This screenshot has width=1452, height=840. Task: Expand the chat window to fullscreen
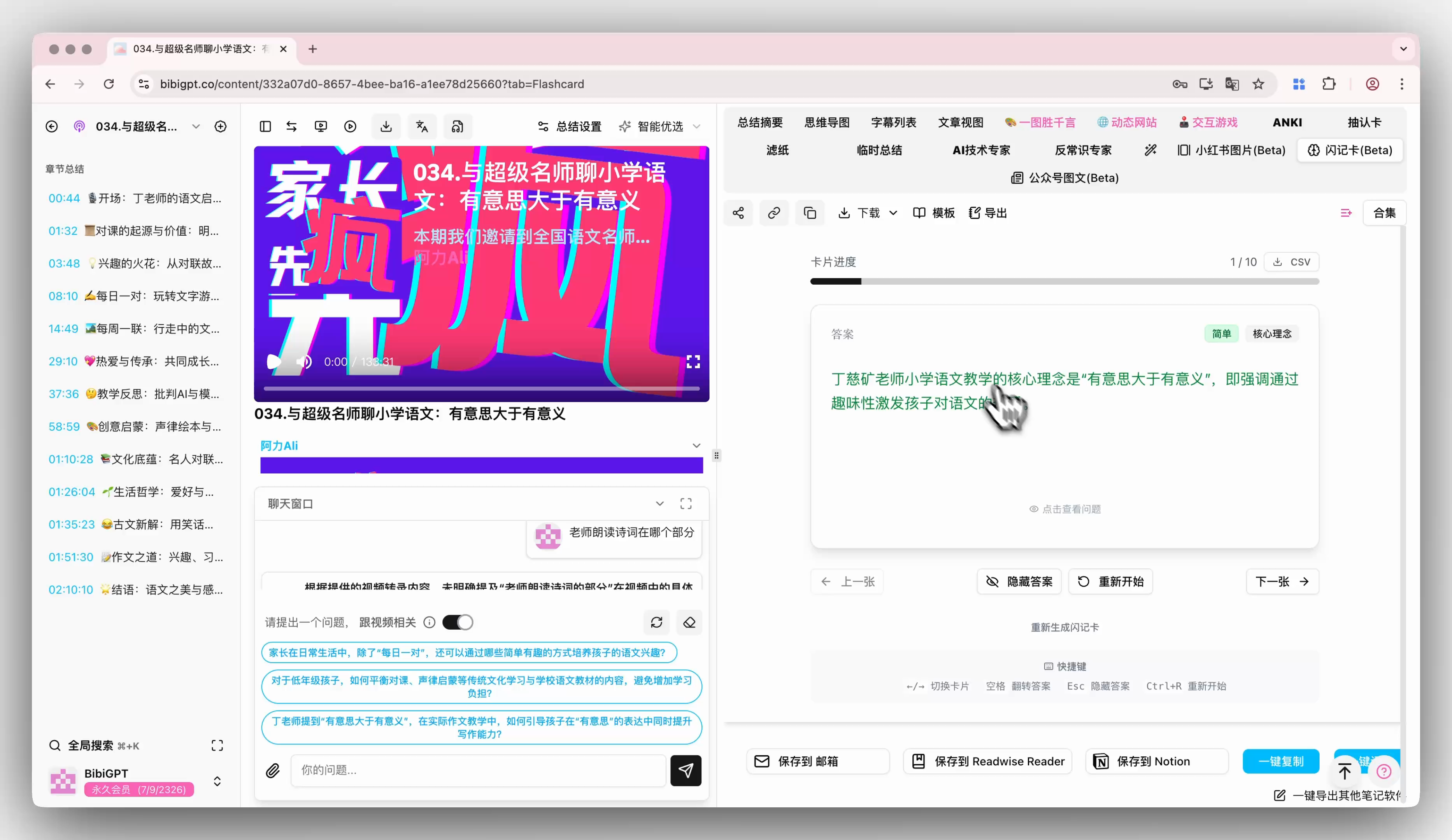coord(686,504)
